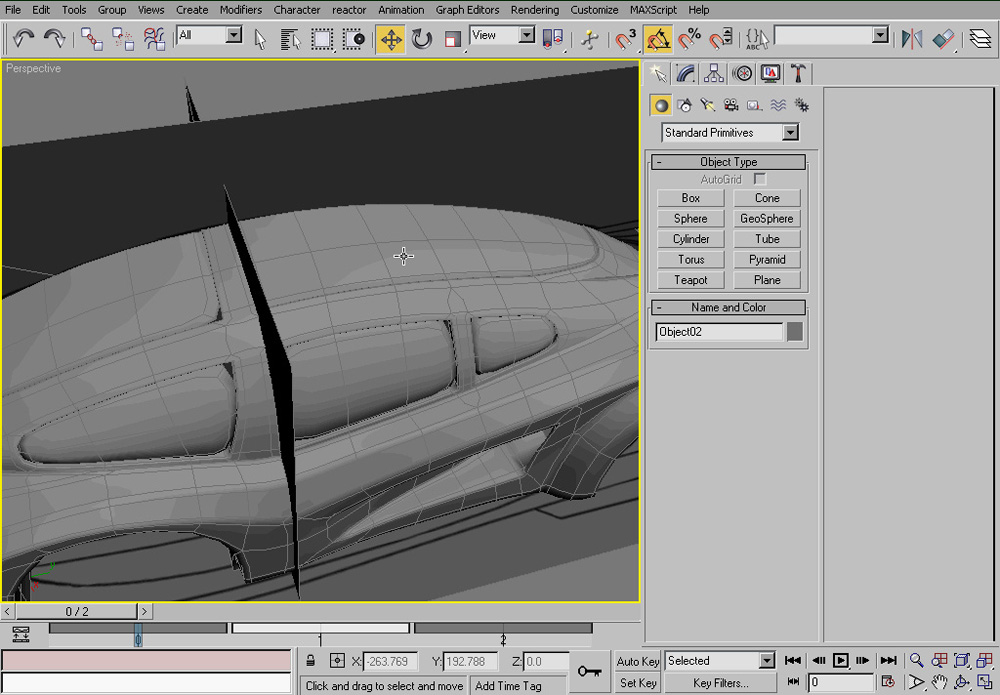Collapse the Object Type rollout
Screen dimensions: 1000x695
[x=660, y=162]
